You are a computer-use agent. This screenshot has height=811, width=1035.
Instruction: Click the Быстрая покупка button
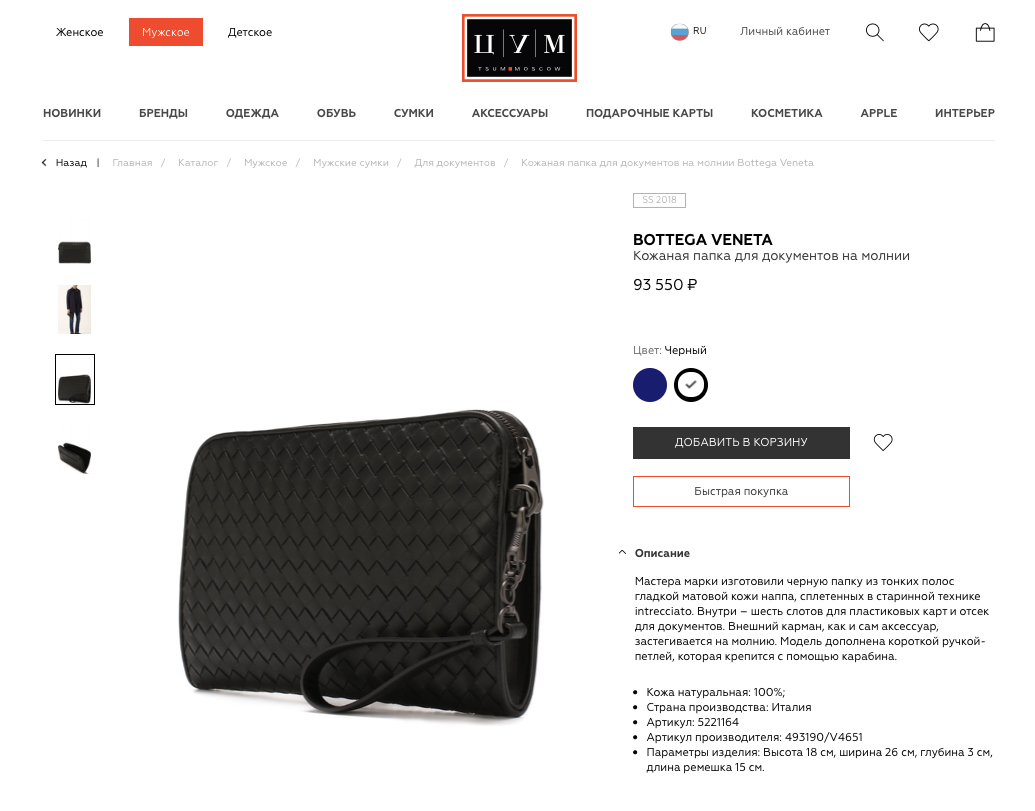tap(741, 492)
